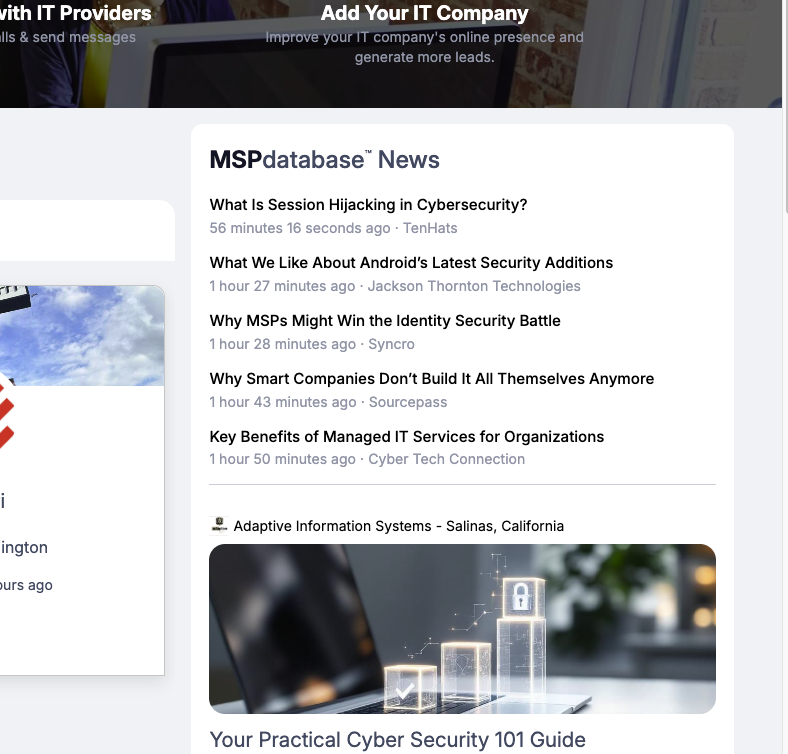Open Key Benefits of Managed IT Services article
The width and height of the screenshot is (788, 754).
coord(407,436)
